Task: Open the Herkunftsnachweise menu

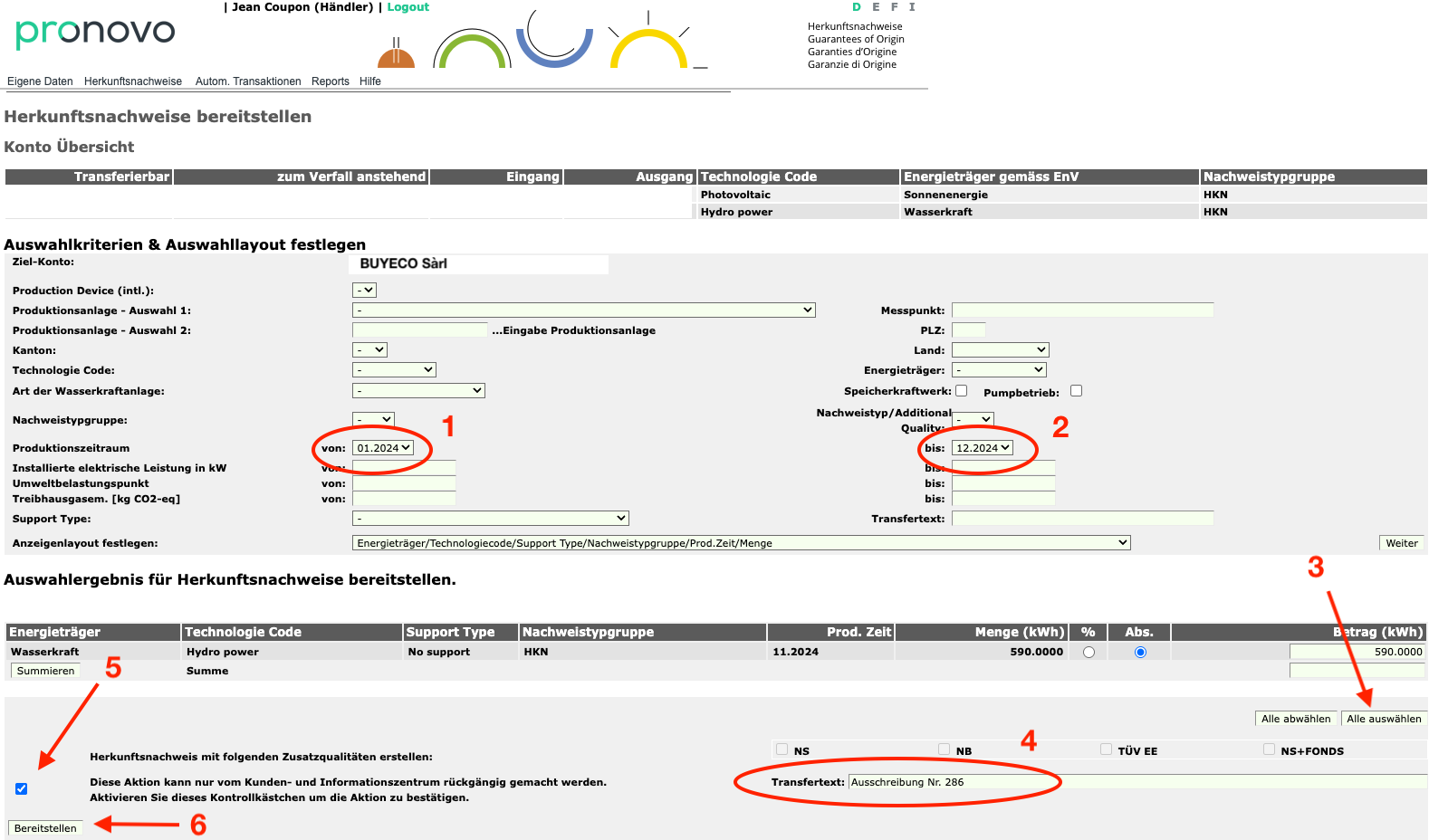Action: coord(133,81)
